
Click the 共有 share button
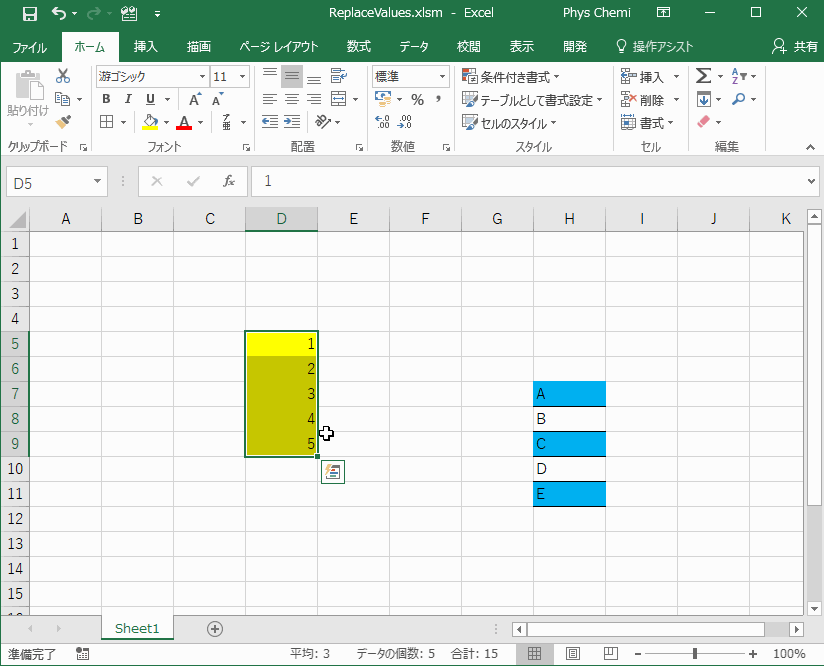795,47
